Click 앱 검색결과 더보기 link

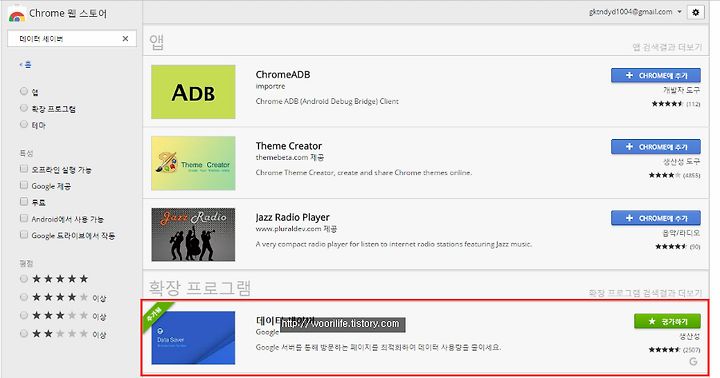coord(667,47)
